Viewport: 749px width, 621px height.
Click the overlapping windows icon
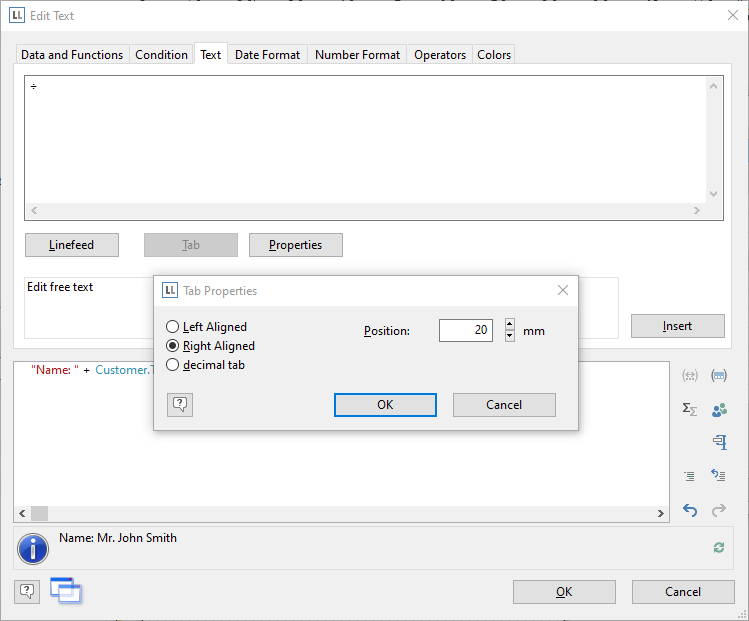point(66,591)
